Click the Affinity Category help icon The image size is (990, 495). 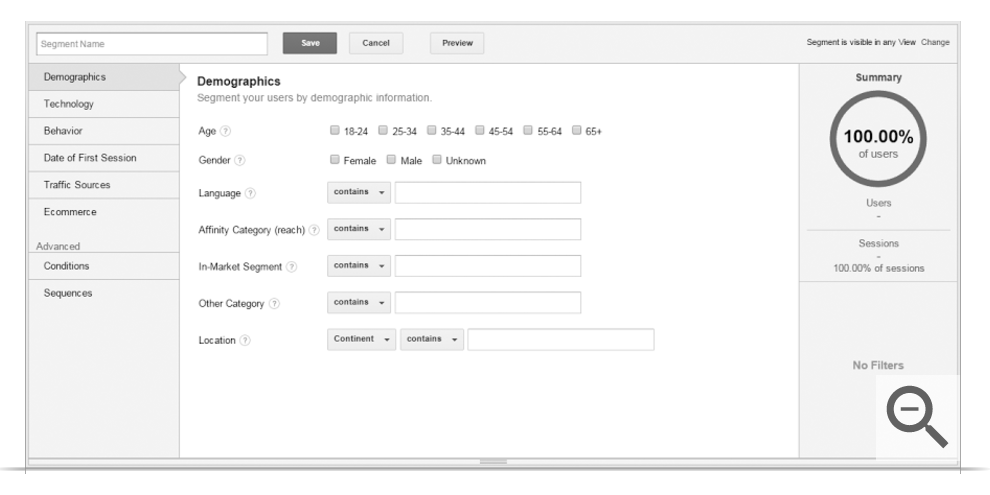click(x=314, y=230)
